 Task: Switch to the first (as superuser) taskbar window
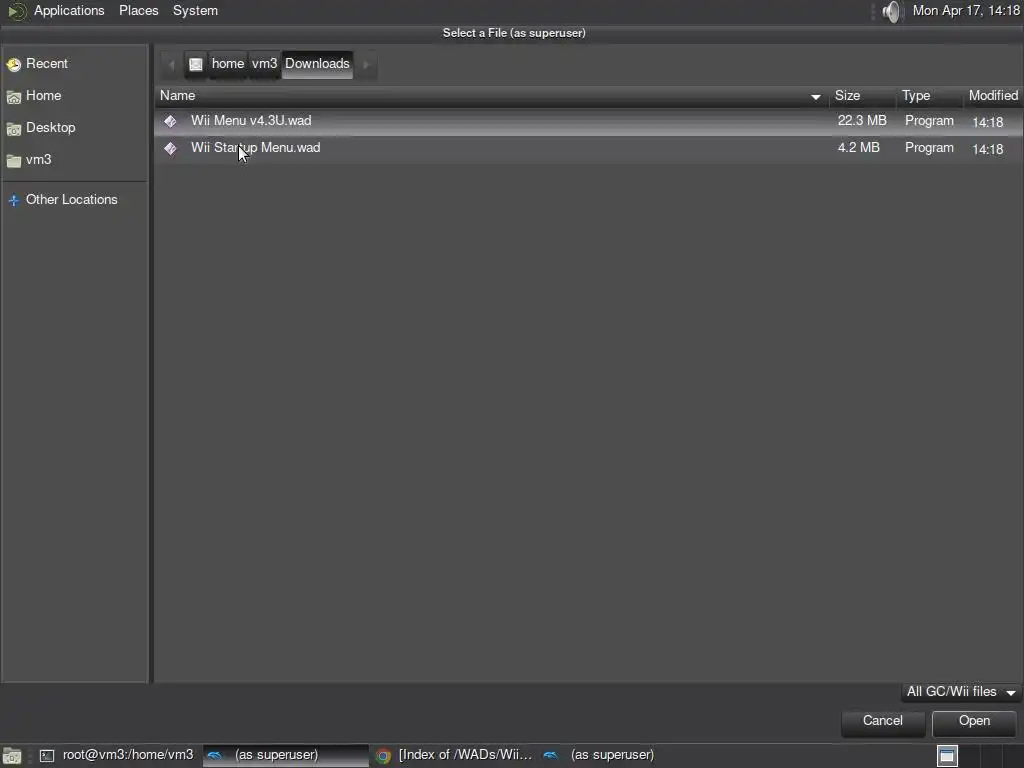[285, 756]
